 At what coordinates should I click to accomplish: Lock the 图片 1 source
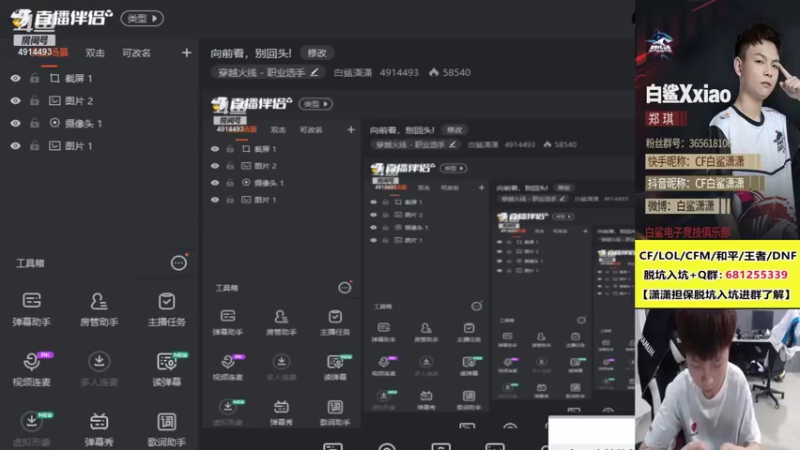coord(34,145)
